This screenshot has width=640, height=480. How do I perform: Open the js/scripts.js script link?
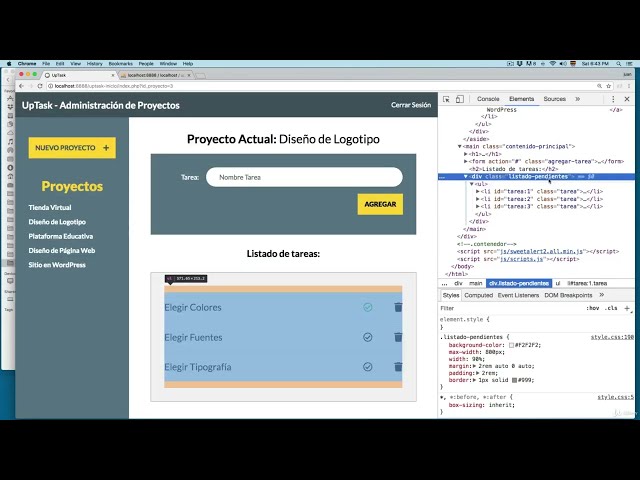pyautogui.click(x=521, y=259)
